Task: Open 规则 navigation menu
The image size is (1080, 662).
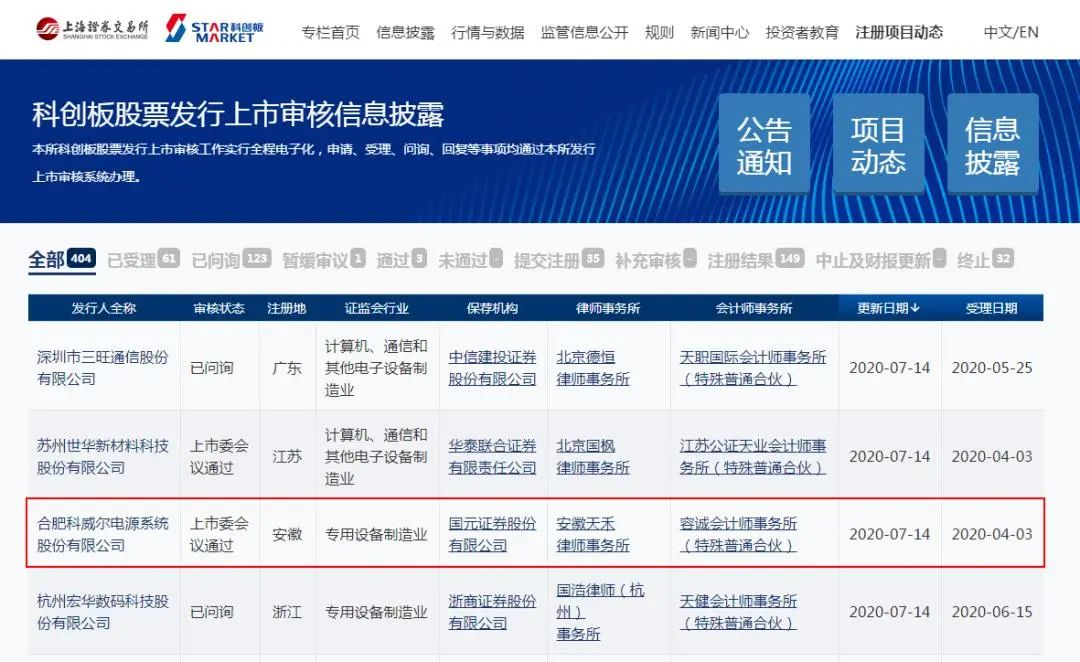Action: point(659,32)
